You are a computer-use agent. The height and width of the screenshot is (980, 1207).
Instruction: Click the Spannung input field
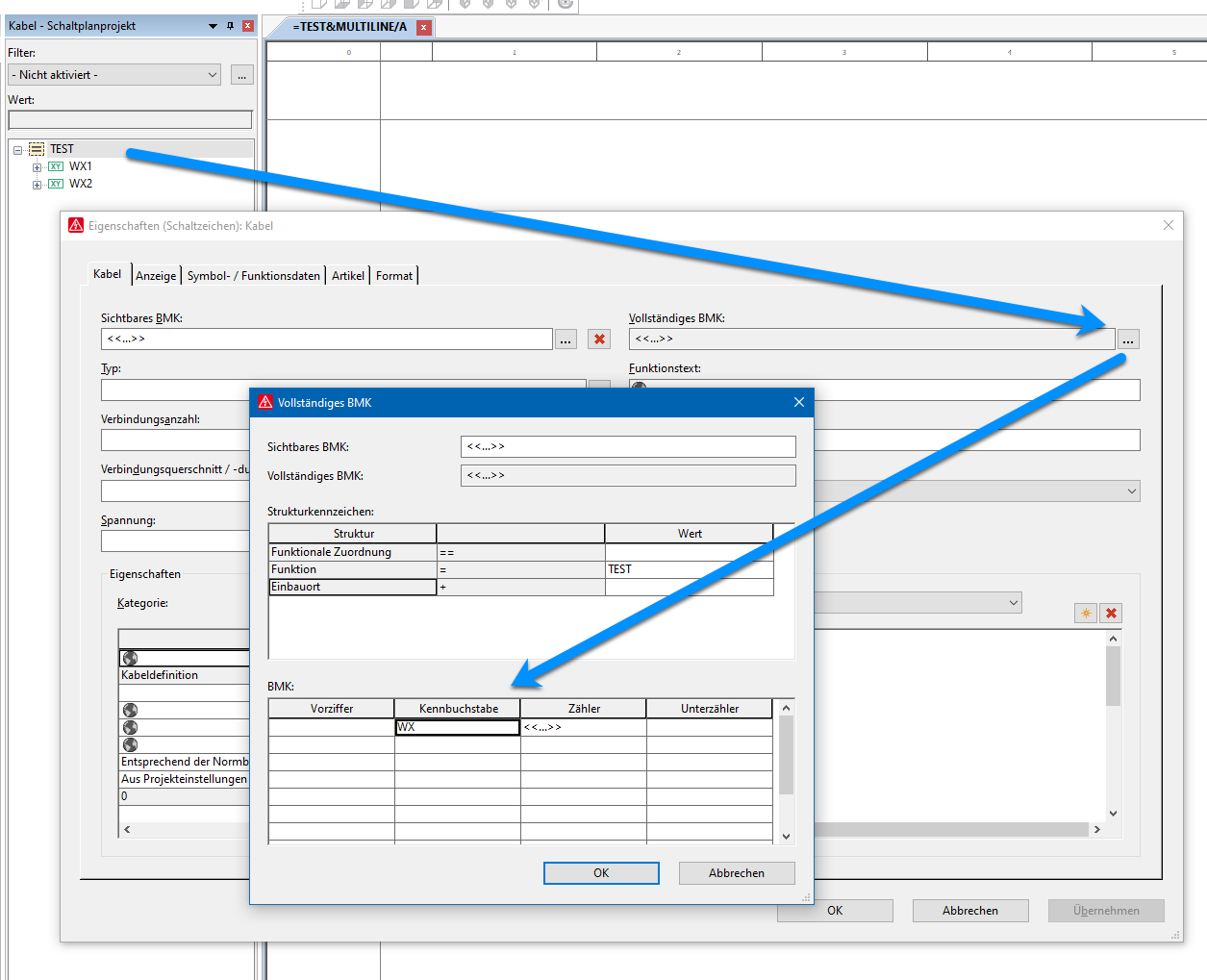175,541
